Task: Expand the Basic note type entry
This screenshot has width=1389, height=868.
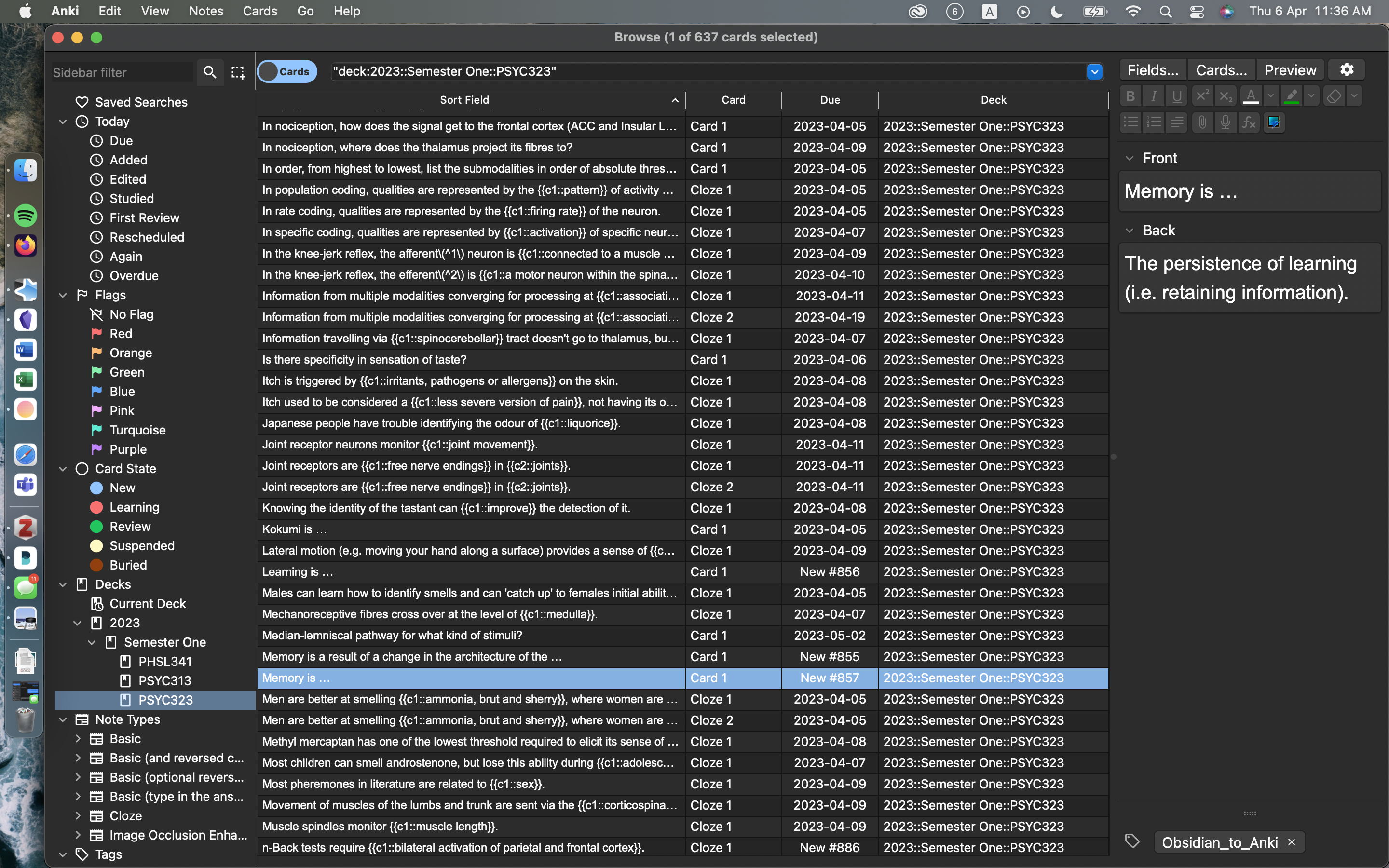Action: click(79, 739)
